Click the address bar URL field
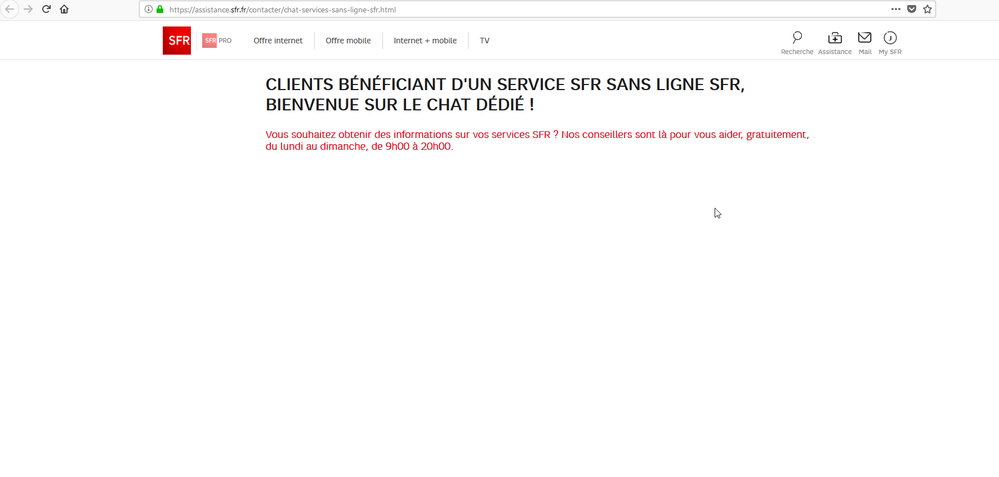Image resolution: width=999 pixels, height=477 pixels. [500, 9]
